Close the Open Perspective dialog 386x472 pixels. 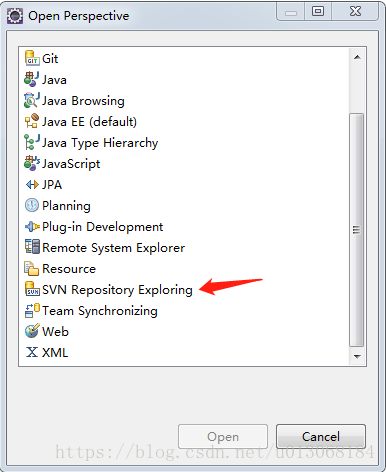[x=355, y=12]
